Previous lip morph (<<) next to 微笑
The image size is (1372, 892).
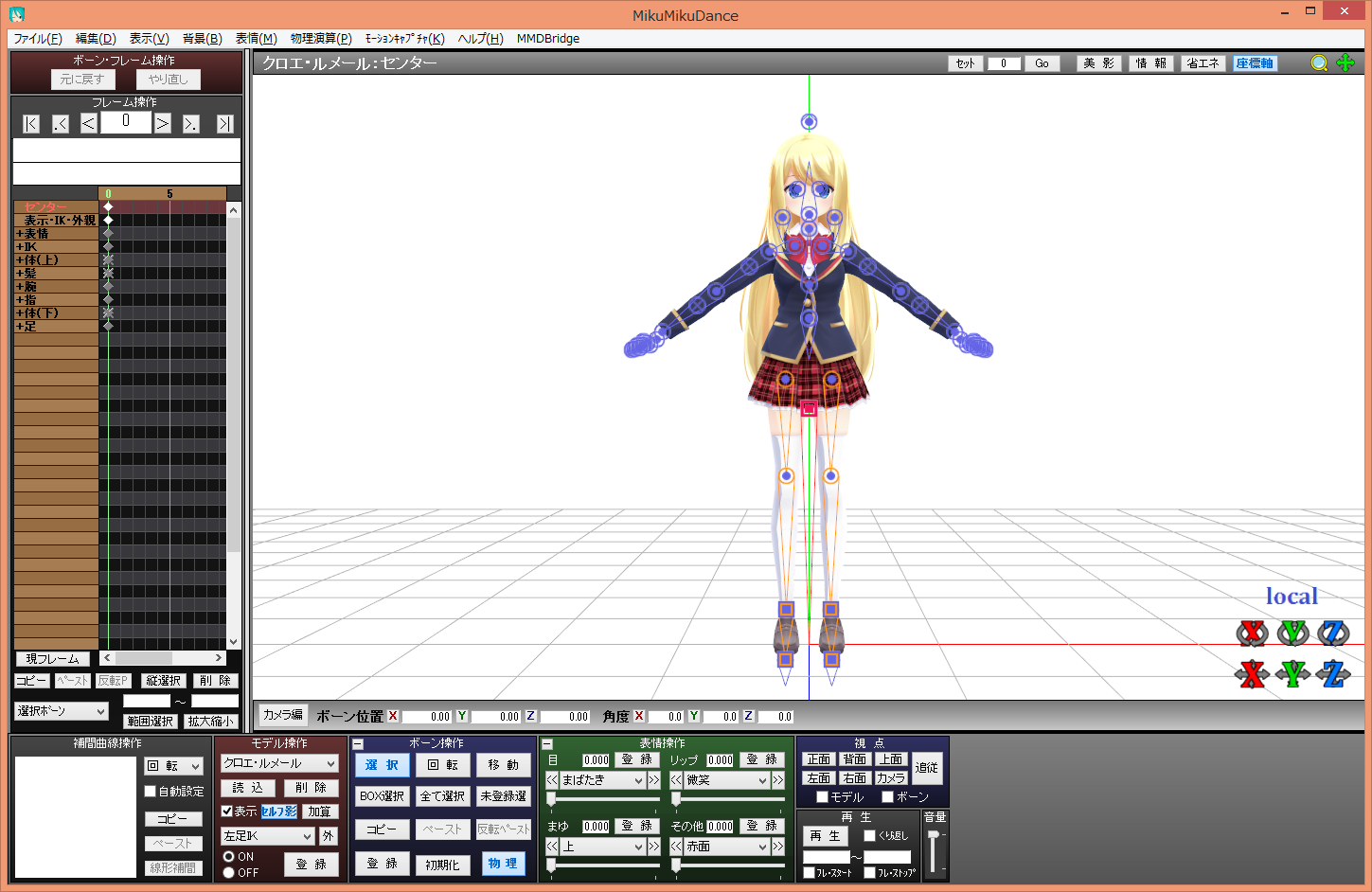[x=676, y=780]
